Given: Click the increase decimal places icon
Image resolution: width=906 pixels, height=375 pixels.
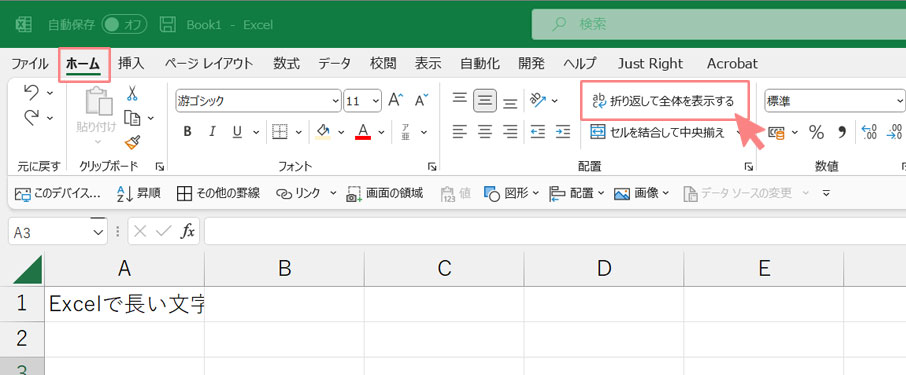Looking at the screenshot, I should pyautogui.click(x=868, y=132).
